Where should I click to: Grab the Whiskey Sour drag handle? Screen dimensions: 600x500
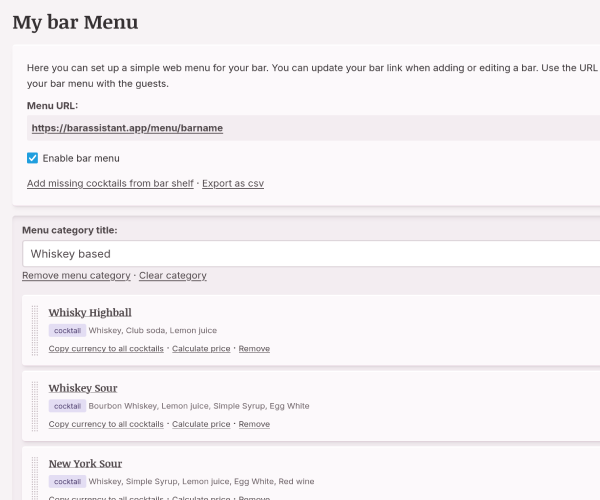(x=35, y=406)
